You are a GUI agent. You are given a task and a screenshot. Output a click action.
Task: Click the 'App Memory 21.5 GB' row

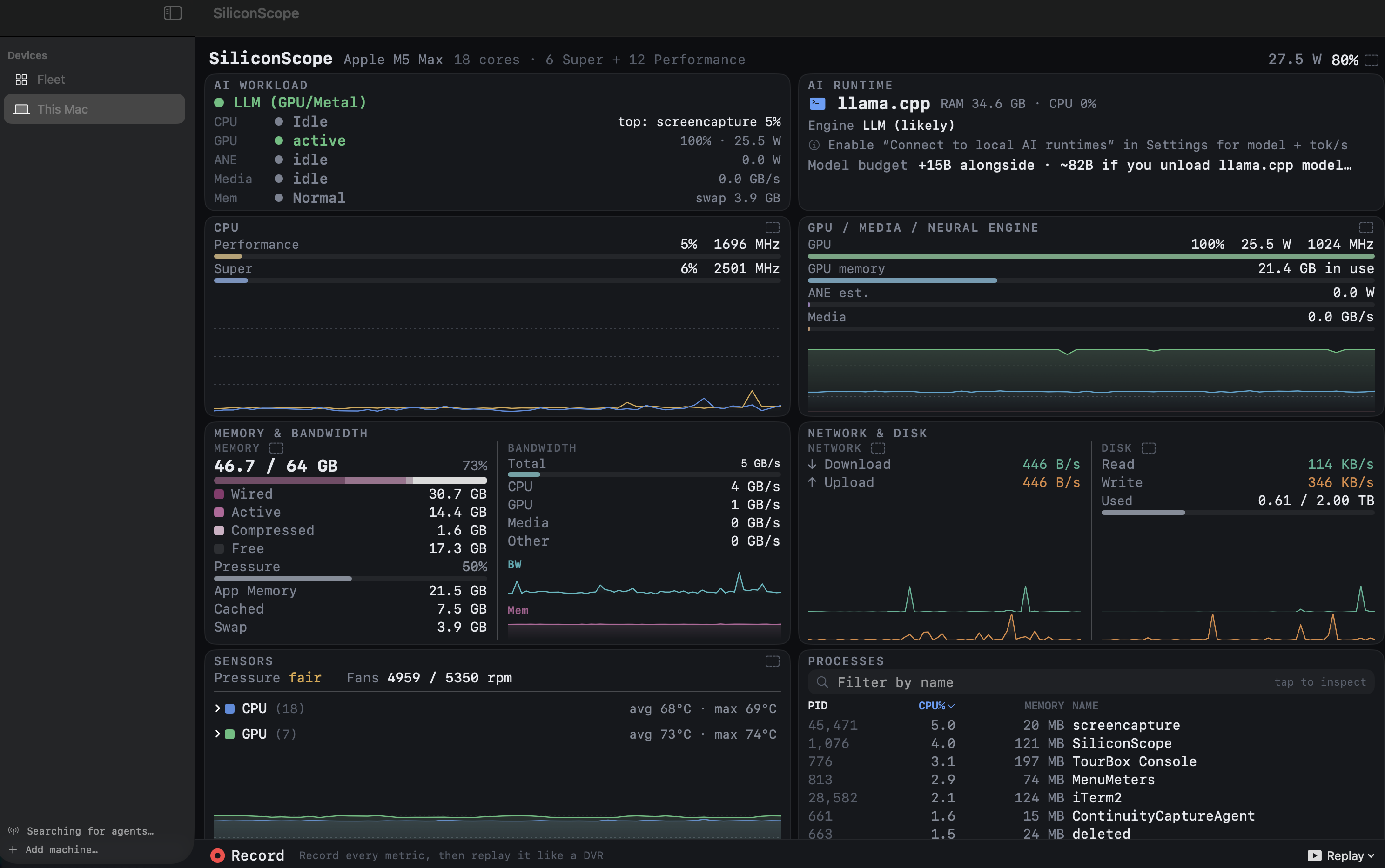(x=350, y=591)
